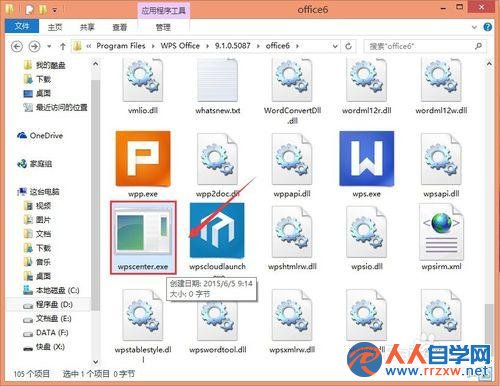Select the whatsnew.txt file icon
The height and width of the screenshot is (386, 500).
[x=217, y=80]
